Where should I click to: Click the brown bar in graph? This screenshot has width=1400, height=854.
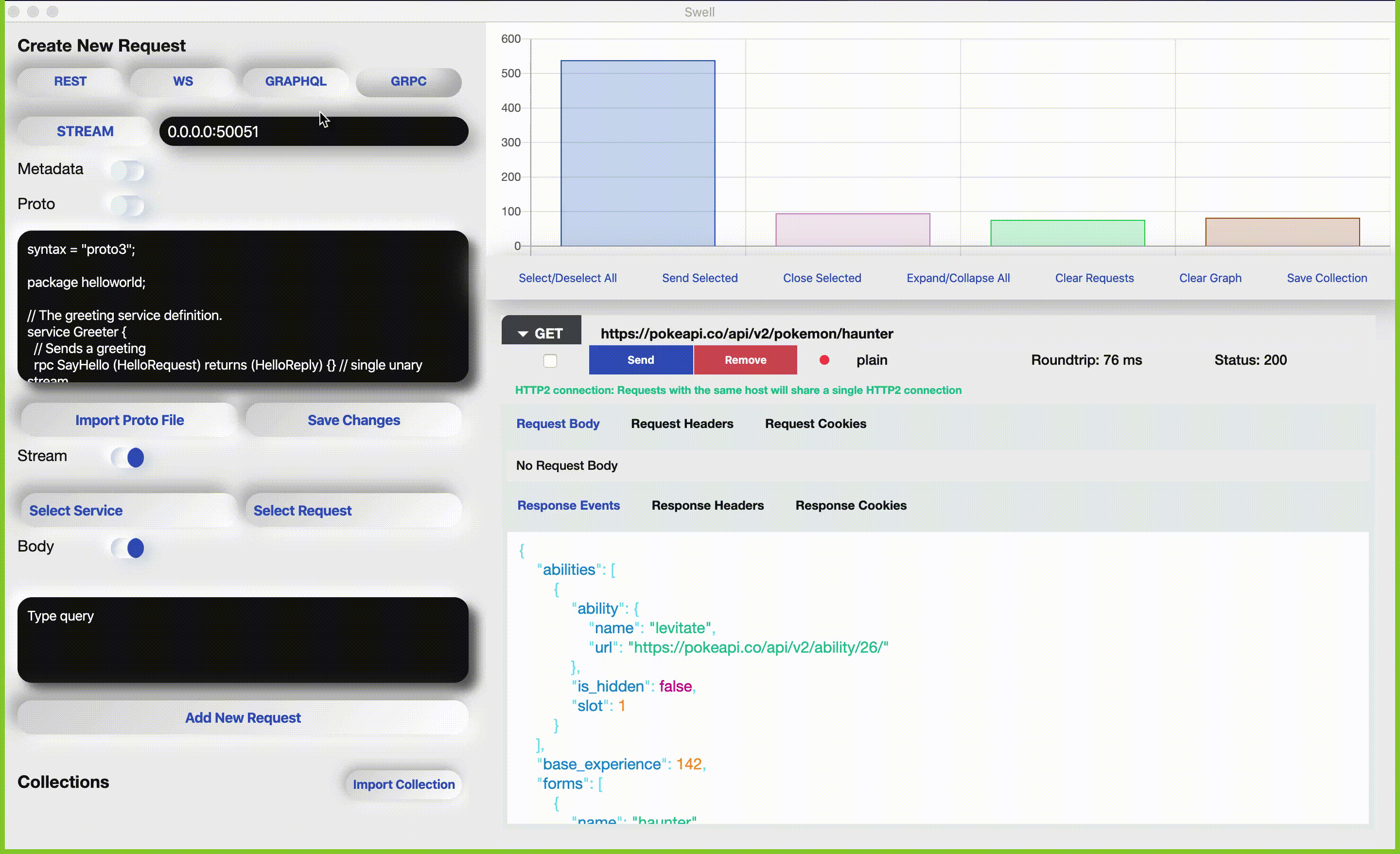1282,232
